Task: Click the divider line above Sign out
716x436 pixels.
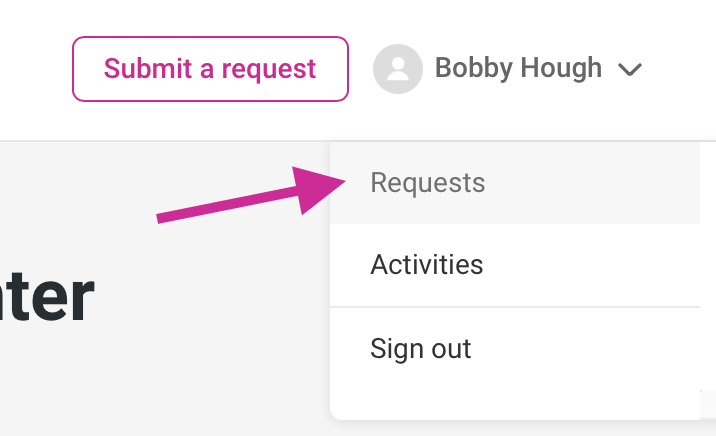Action: [x=515, y=307]
